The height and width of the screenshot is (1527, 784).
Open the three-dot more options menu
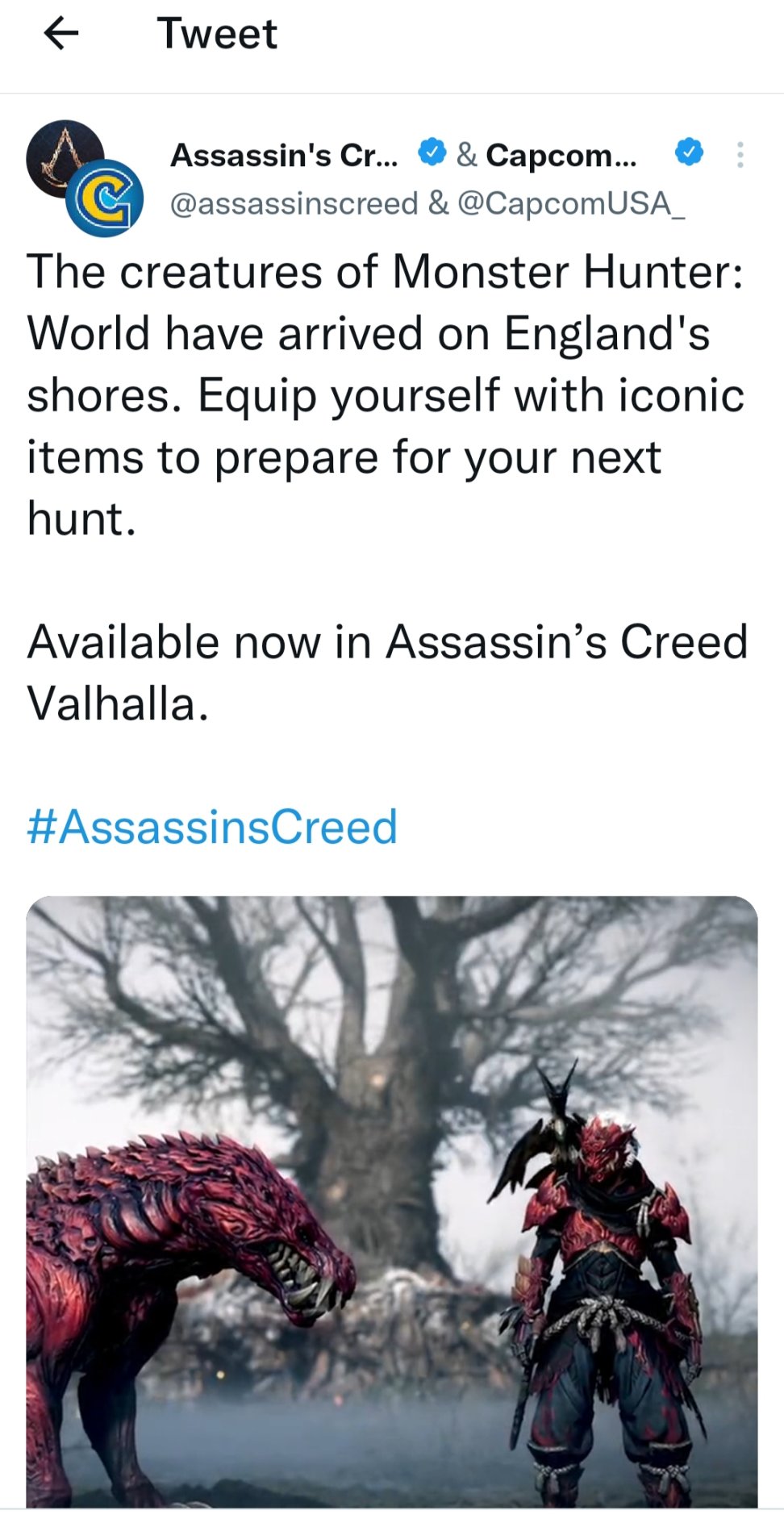click(x=740, y=155)
